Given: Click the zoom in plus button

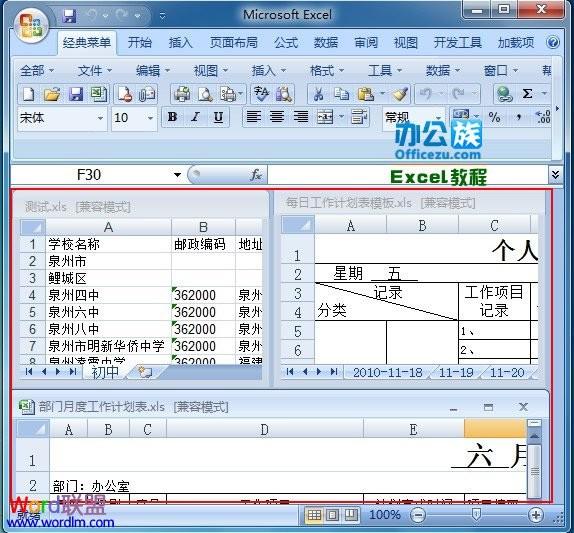Looking at the screenshot, I should 536,515.
